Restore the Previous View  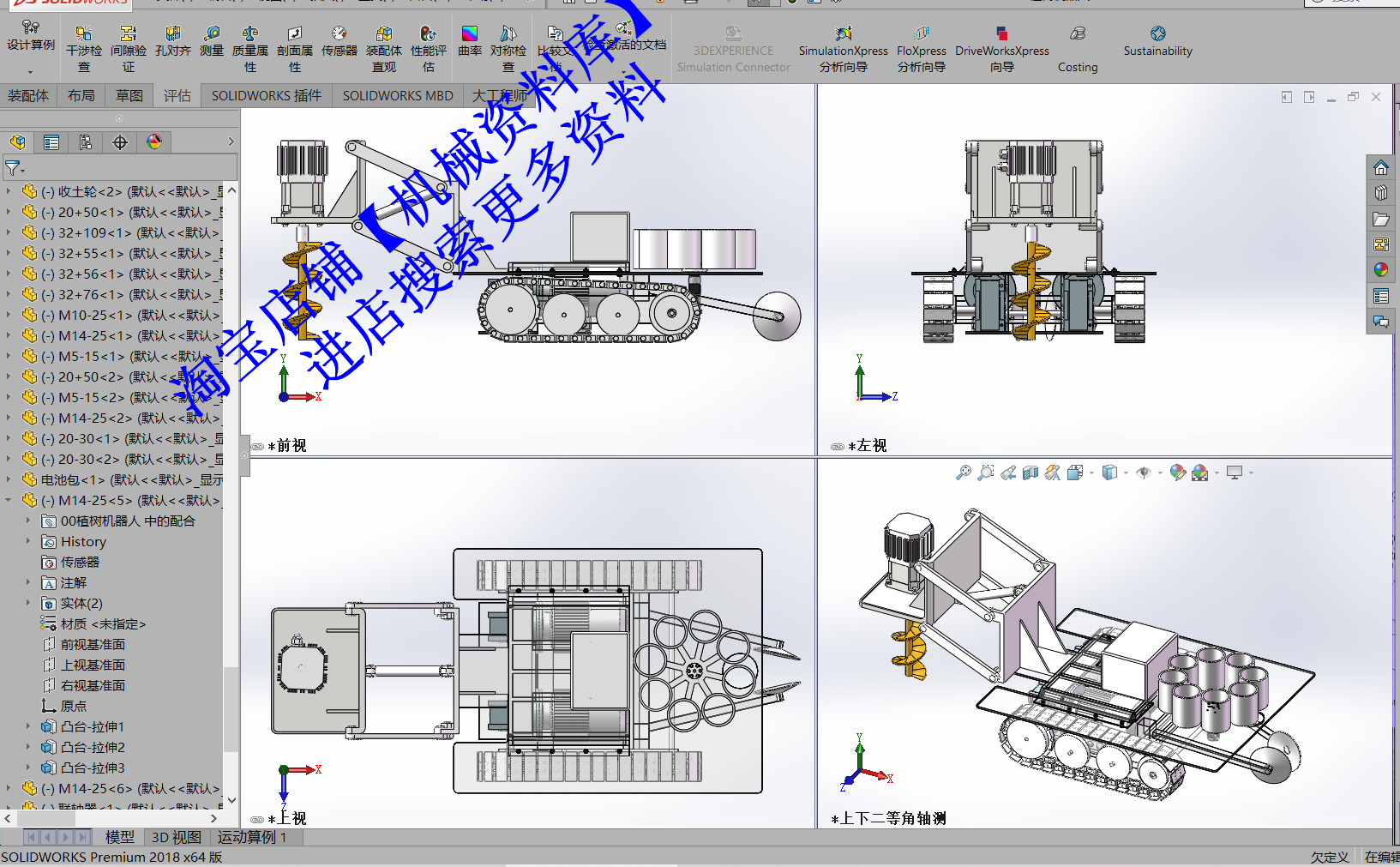pos(1008,473)
